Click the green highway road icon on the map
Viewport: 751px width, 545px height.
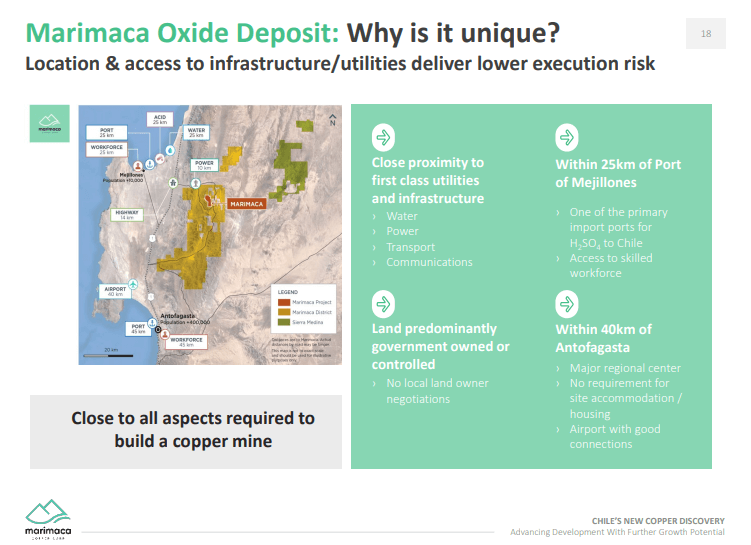(173, 183)
